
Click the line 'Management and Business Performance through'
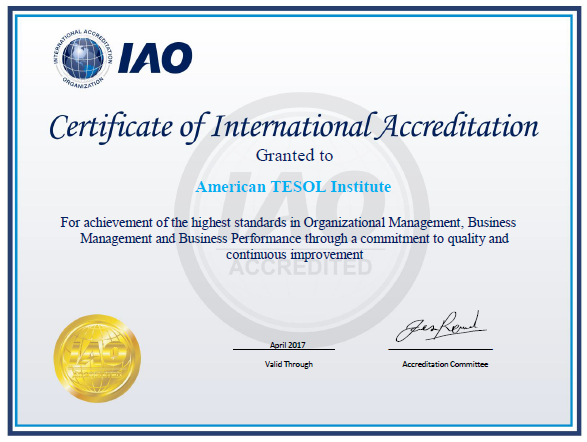coord(294,238)
